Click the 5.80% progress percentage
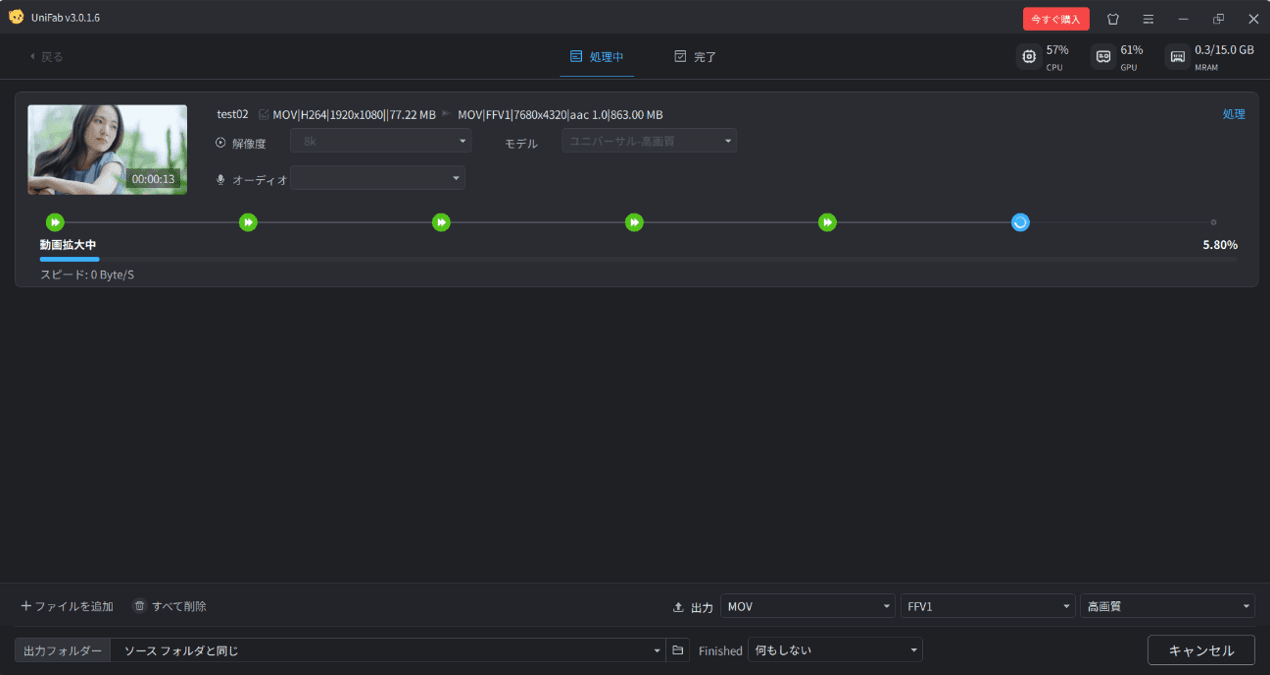1270x675 pixels. (1220, 245)
